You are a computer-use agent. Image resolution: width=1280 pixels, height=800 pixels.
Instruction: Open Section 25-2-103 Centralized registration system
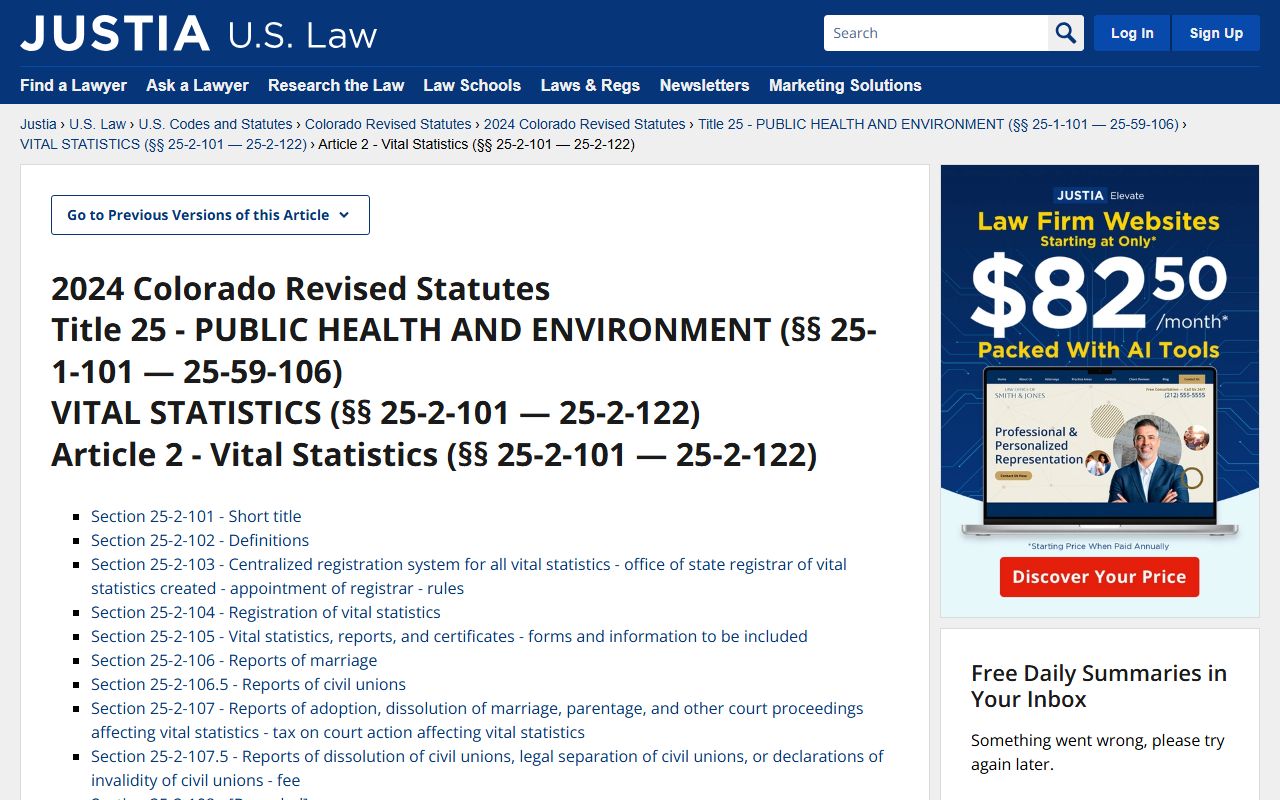(x=469, y=576)
